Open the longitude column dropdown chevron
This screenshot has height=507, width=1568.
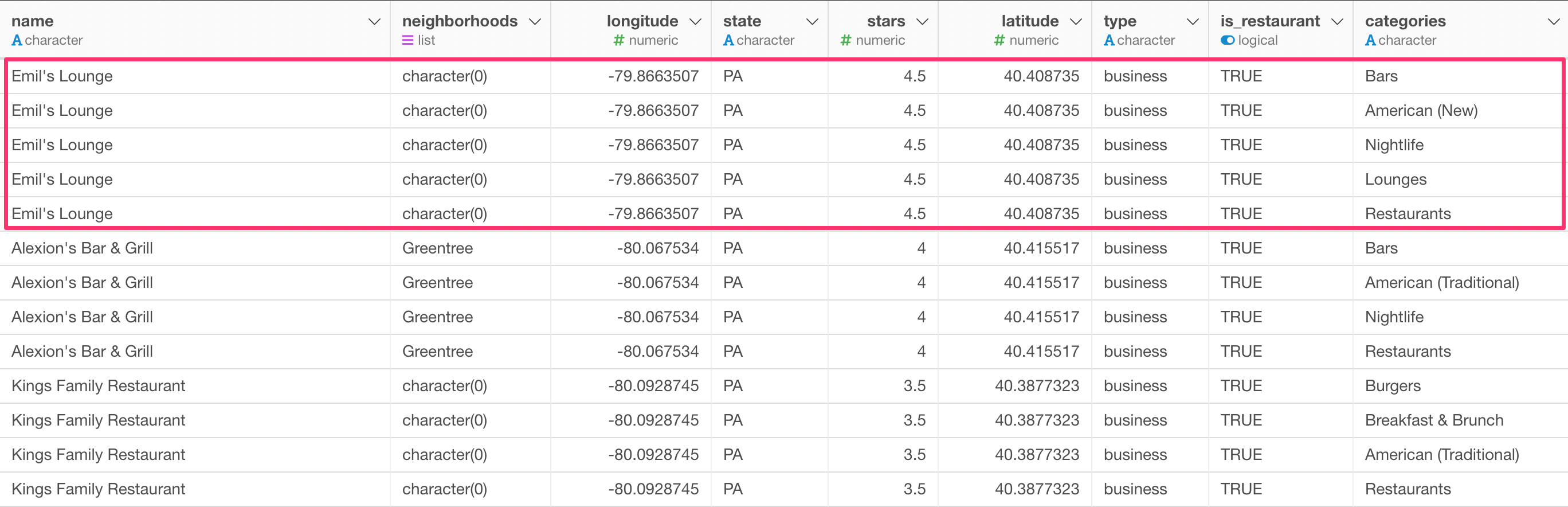(x=695, y=22)
